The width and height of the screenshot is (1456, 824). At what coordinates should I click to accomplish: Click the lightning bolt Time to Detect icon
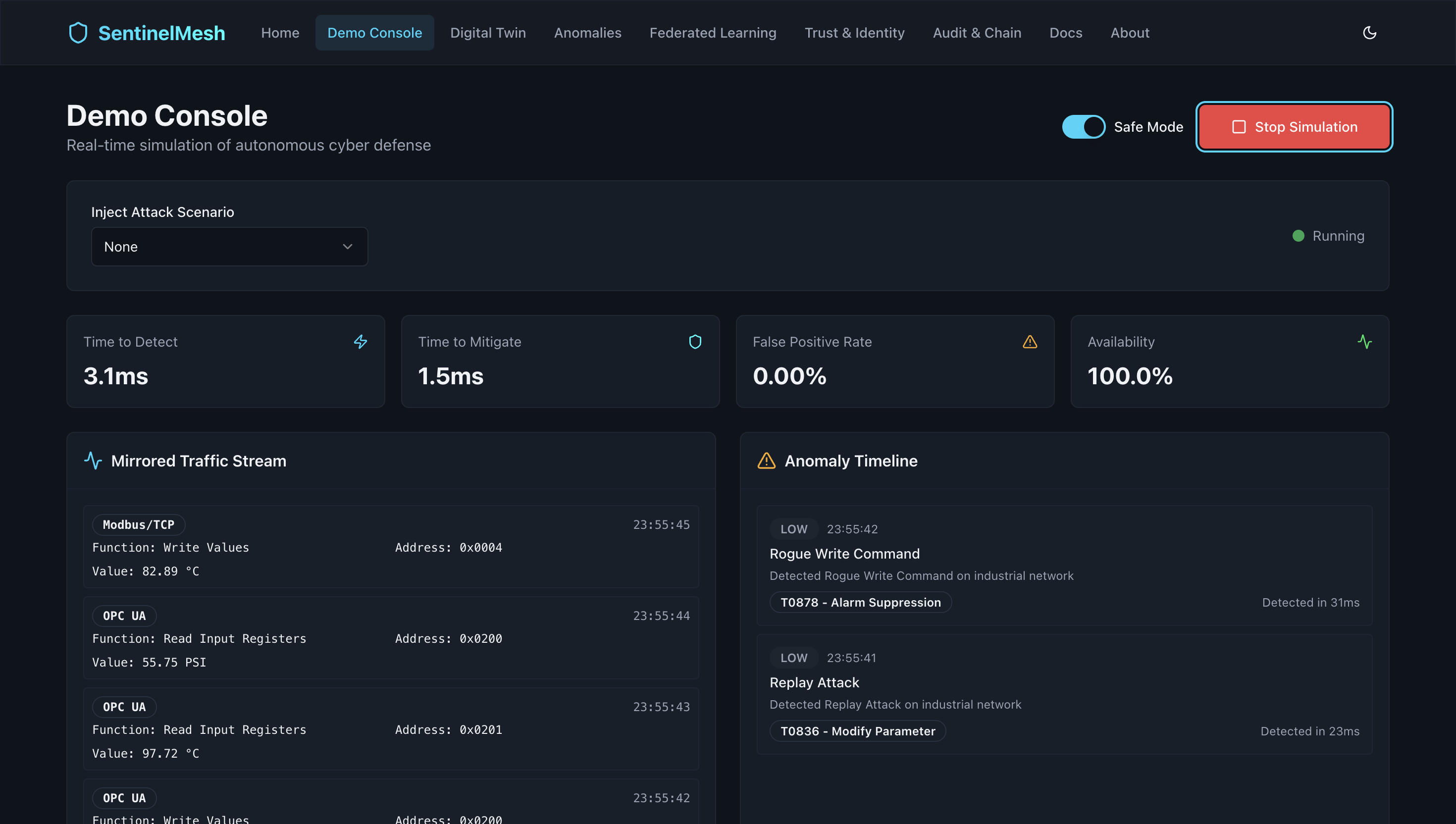coord(361,342)
